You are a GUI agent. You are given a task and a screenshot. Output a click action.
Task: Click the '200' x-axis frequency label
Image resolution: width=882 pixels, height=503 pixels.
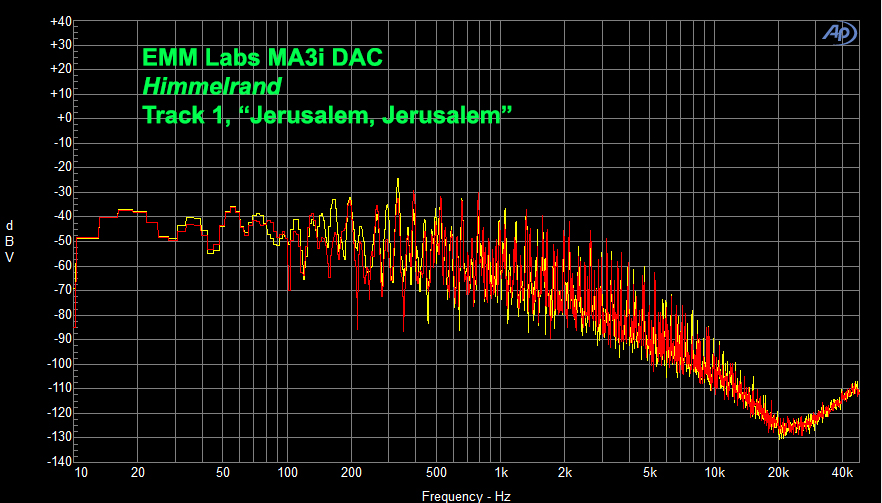(352, 473)
